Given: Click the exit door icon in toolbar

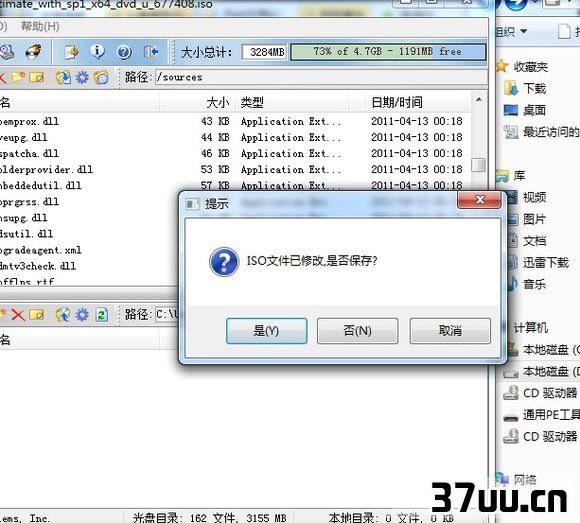Looking at the screenshot, I should click(151, 52).
